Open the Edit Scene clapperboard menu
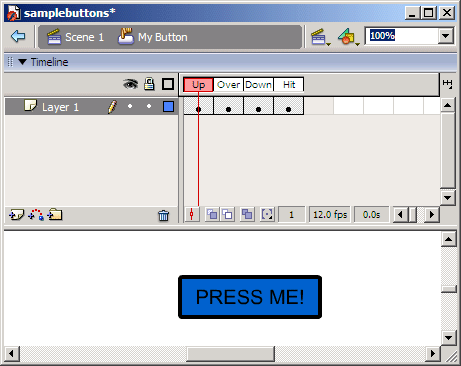The image size is (461, 366). pyautogui.click(x=320, y=37)
